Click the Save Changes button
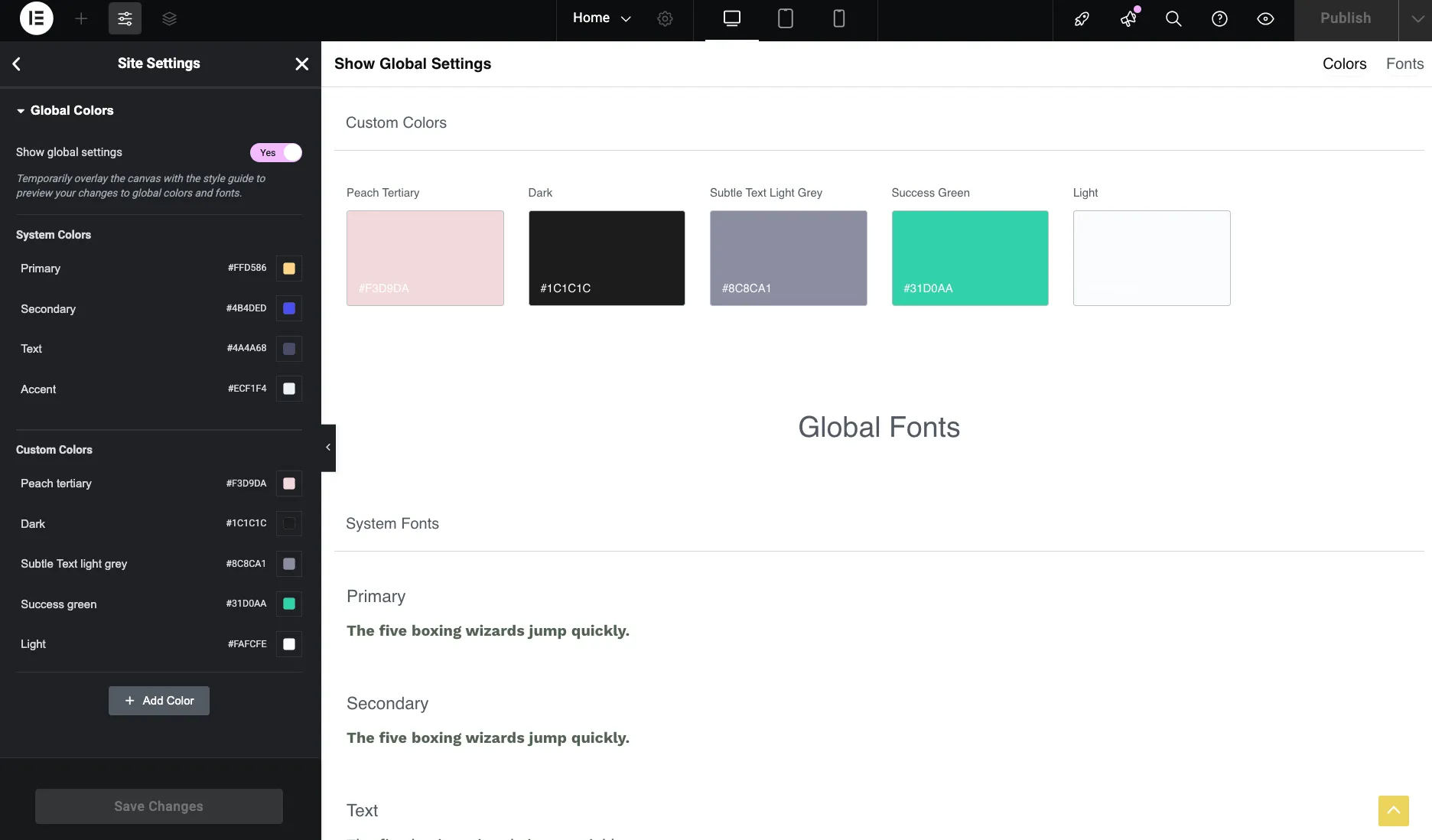 pos(158,806)
